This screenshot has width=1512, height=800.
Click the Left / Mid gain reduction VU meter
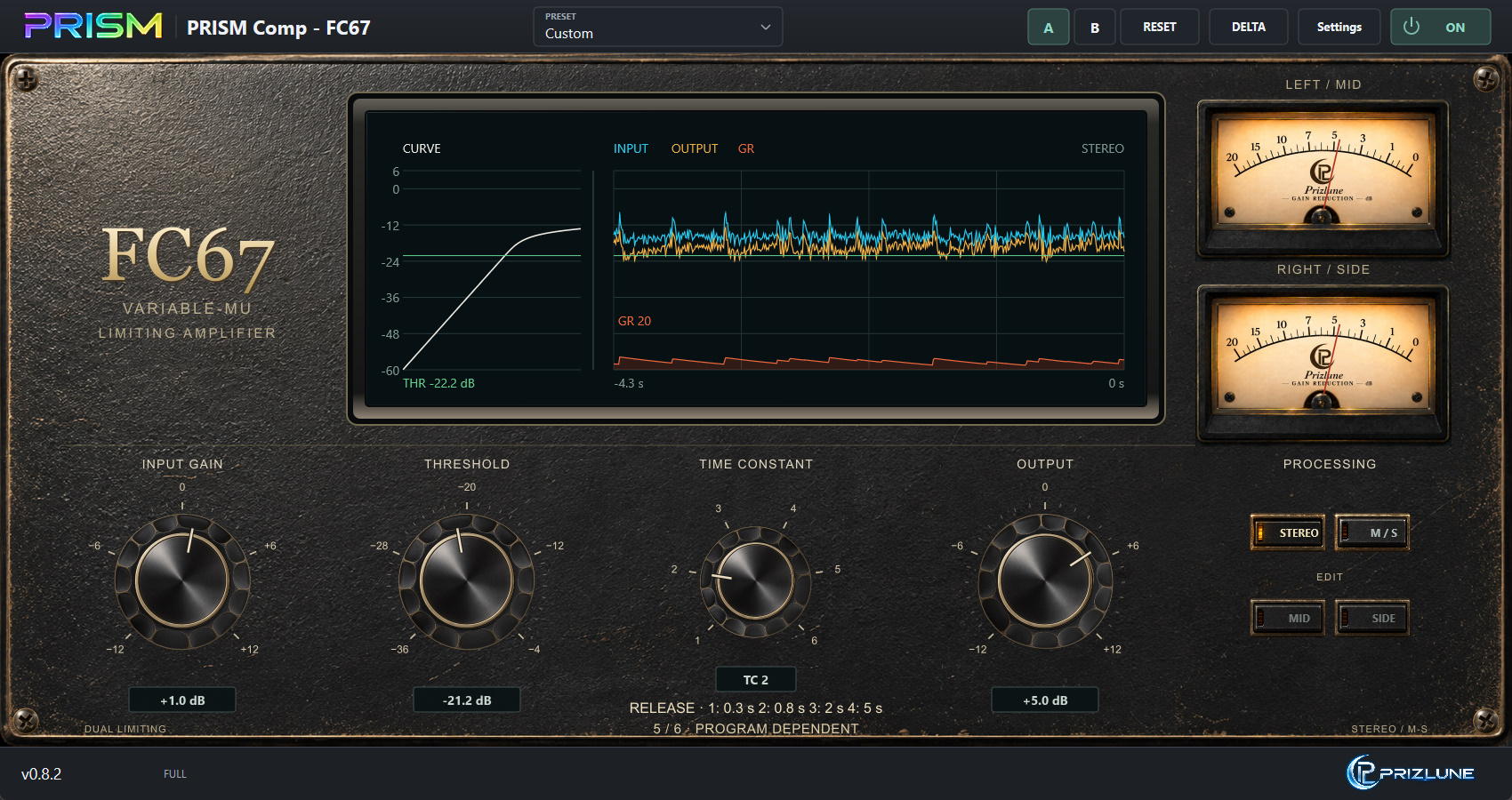tap(1323, 178)
